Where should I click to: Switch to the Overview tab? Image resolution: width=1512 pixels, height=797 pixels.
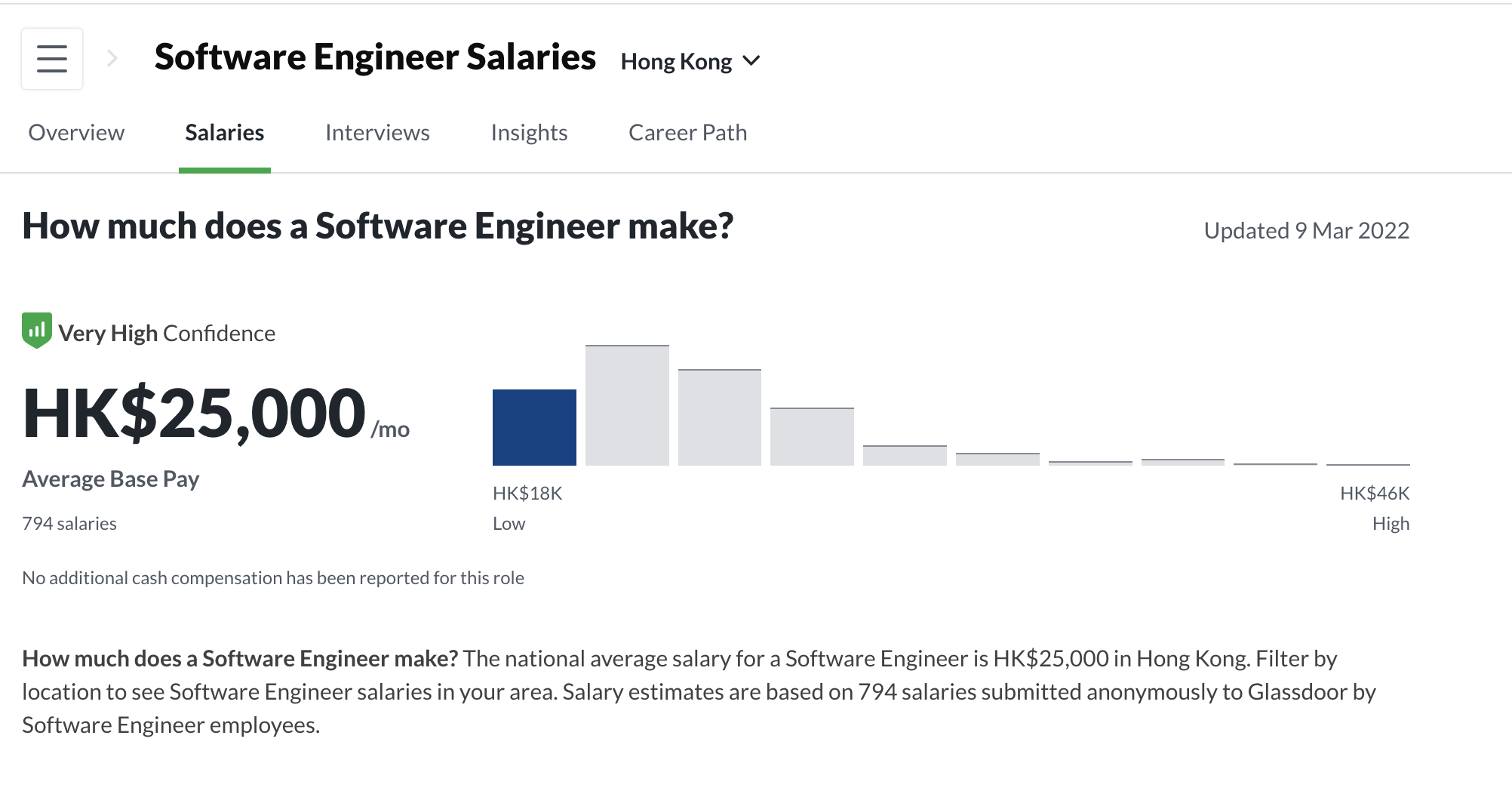[76, 133]
